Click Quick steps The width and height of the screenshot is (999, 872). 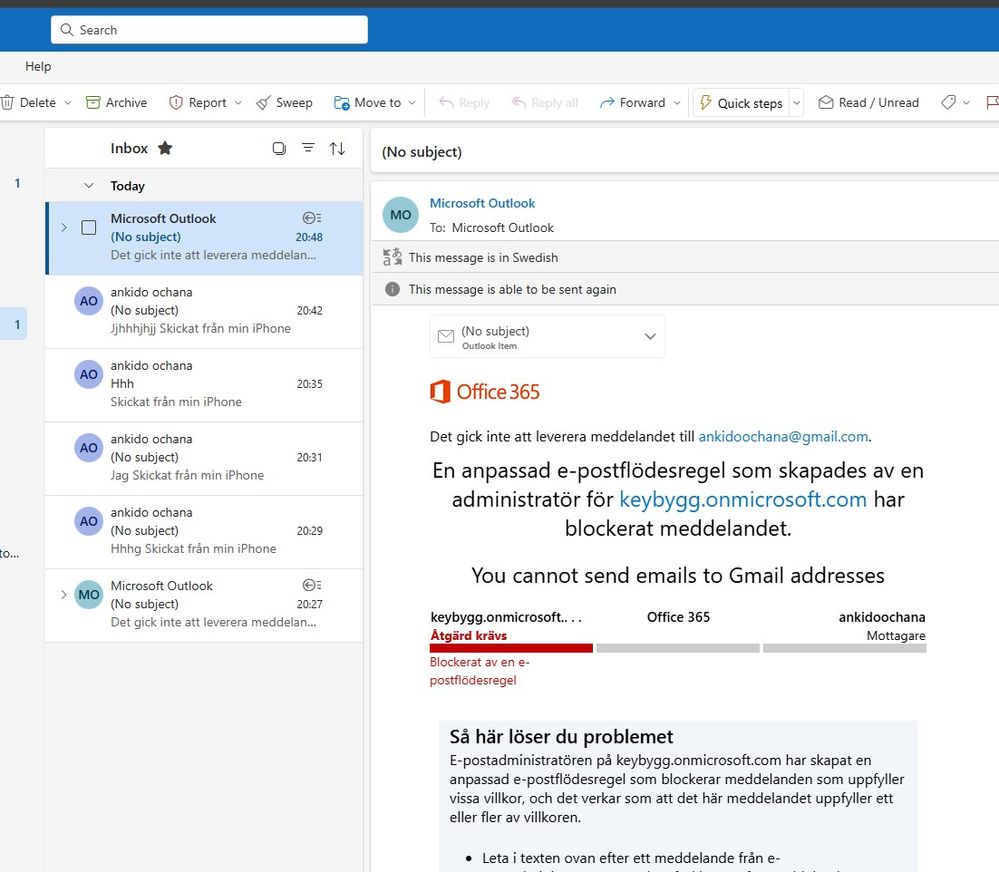click(741, 103)
